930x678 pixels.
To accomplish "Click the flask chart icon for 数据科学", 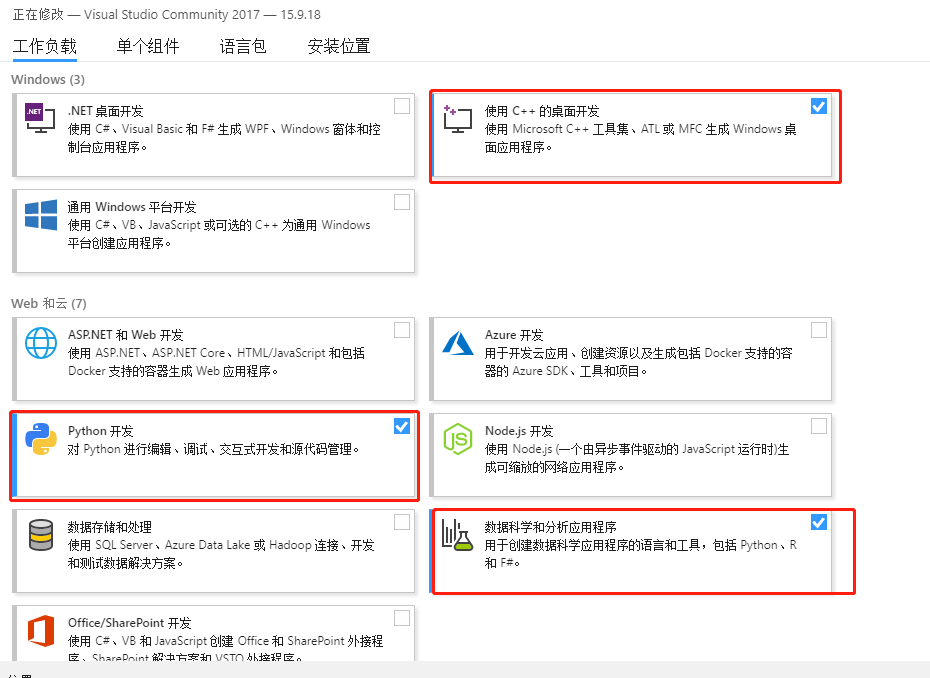I will point(457,535).
